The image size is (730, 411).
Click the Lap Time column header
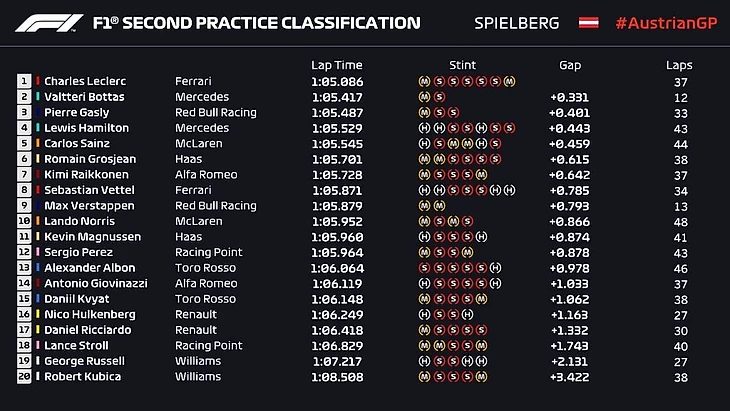click(335, 65)
